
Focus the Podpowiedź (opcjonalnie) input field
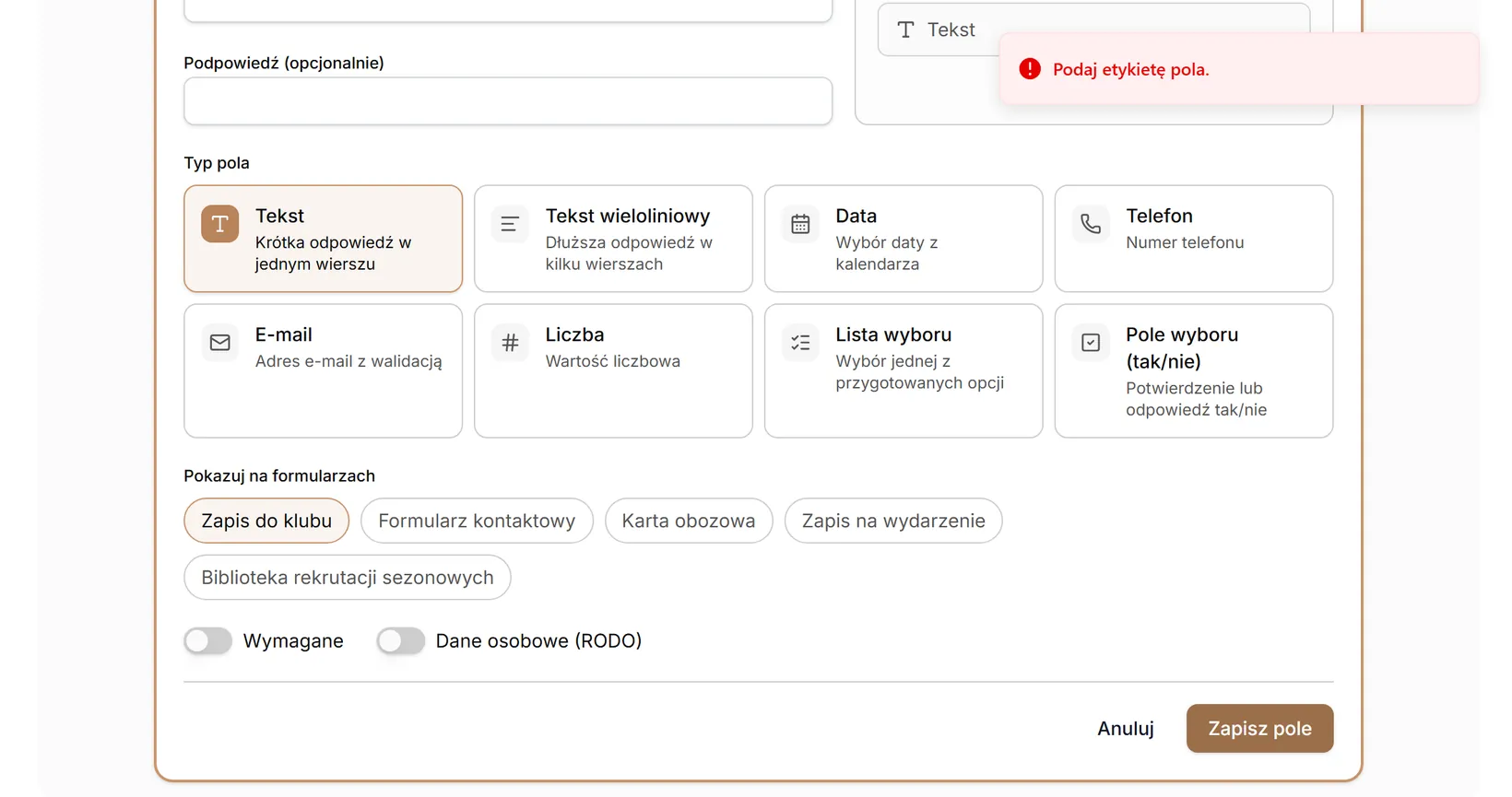pyautogui.click(x=508, y=101)
